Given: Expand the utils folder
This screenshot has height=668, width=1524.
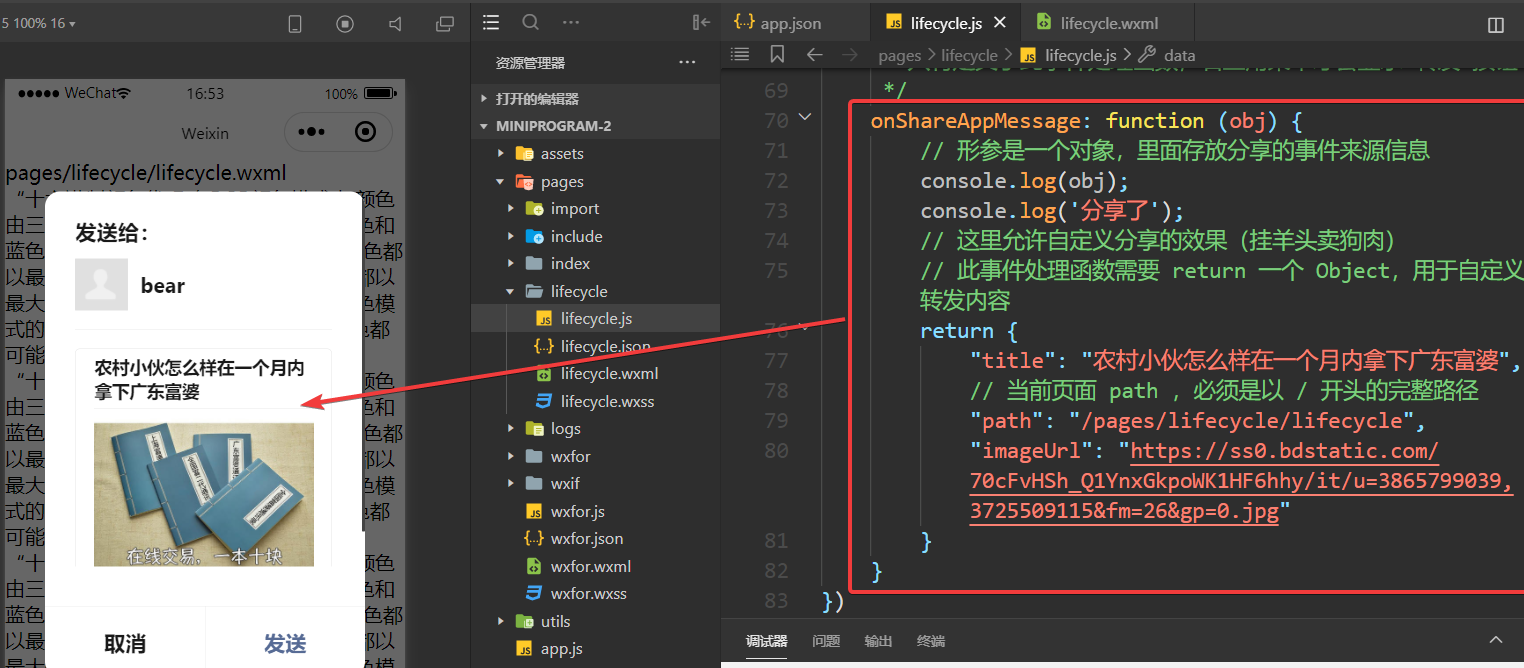Looking at the screenshot, I should (x=596, y=622).
